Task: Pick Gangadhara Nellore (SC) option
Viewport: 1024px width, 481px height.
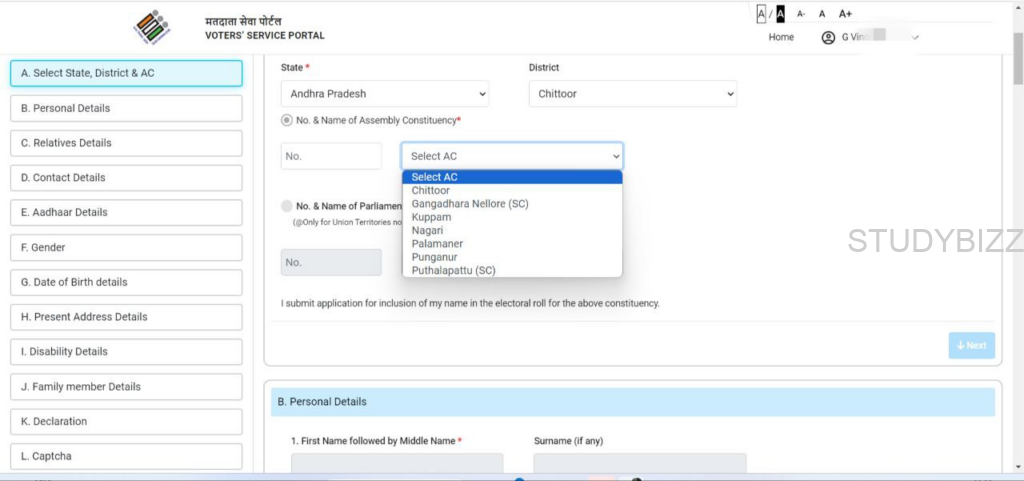Action: coord(469,204)
